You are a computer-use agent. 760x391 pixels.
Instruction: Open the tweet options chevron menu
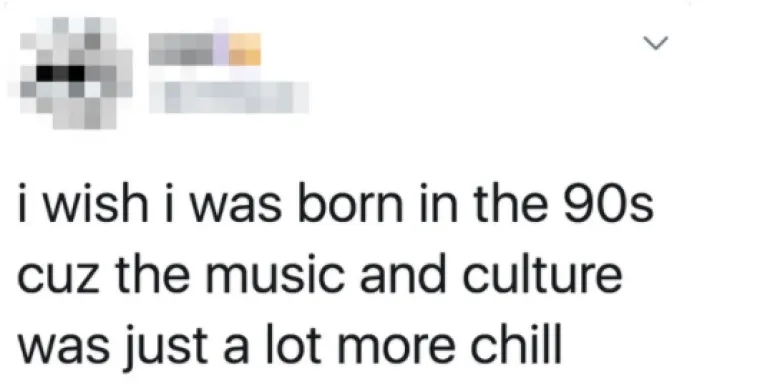pyautogui.click(x=655, y=43)
